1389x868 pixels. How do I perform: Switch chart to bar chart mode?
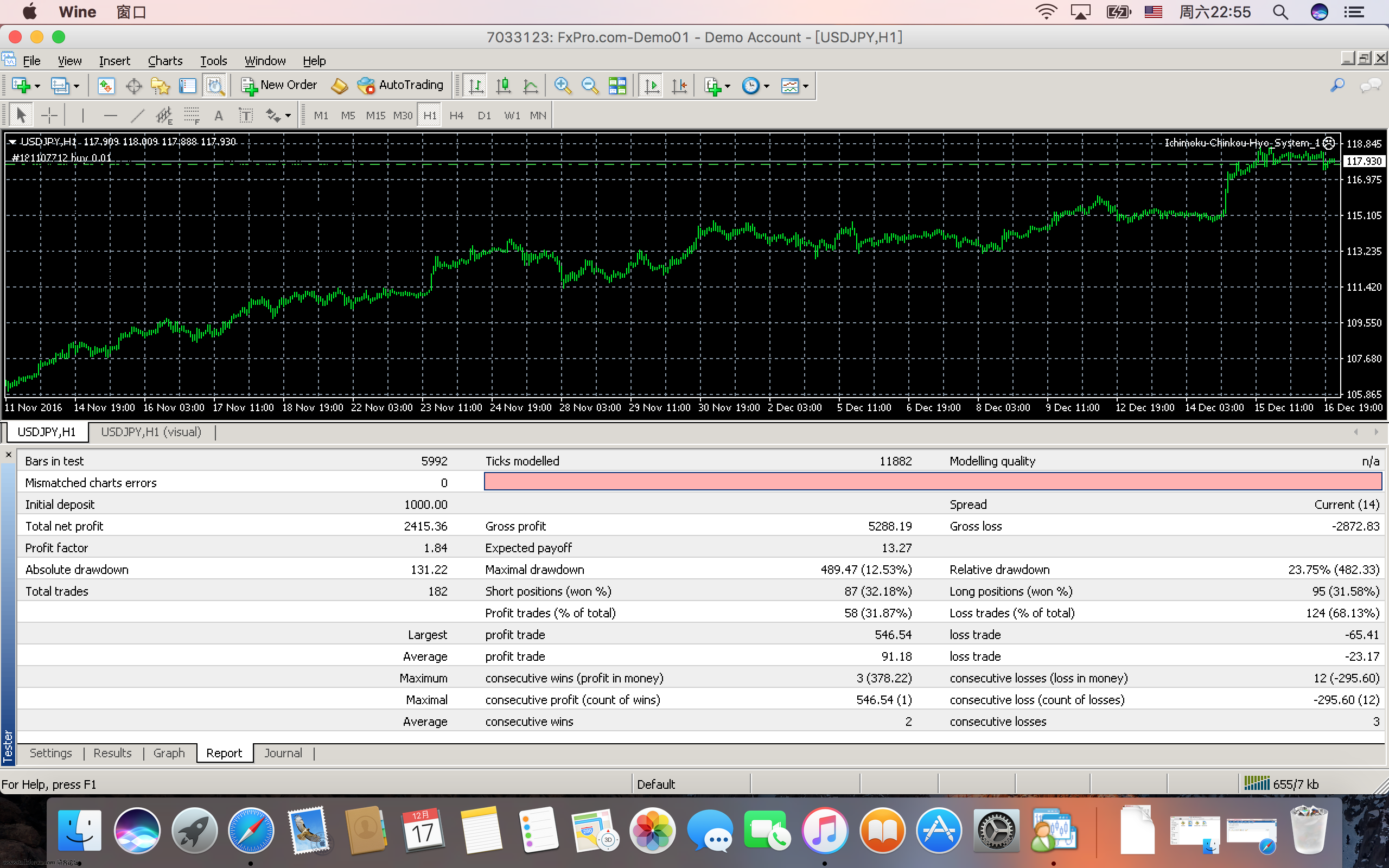point(475,86)
